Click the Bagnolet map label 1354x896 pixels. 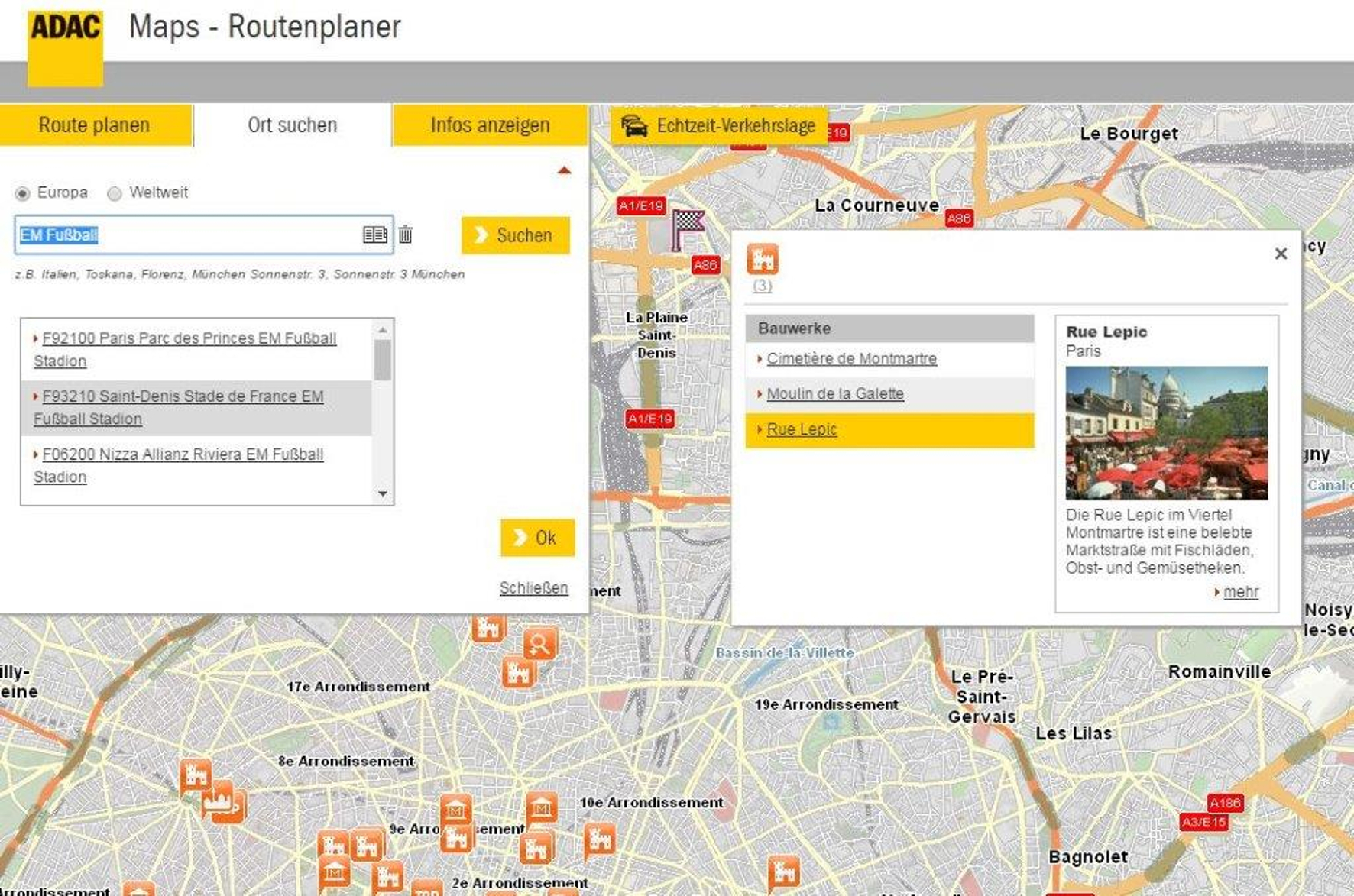[x=1088, y=857]
